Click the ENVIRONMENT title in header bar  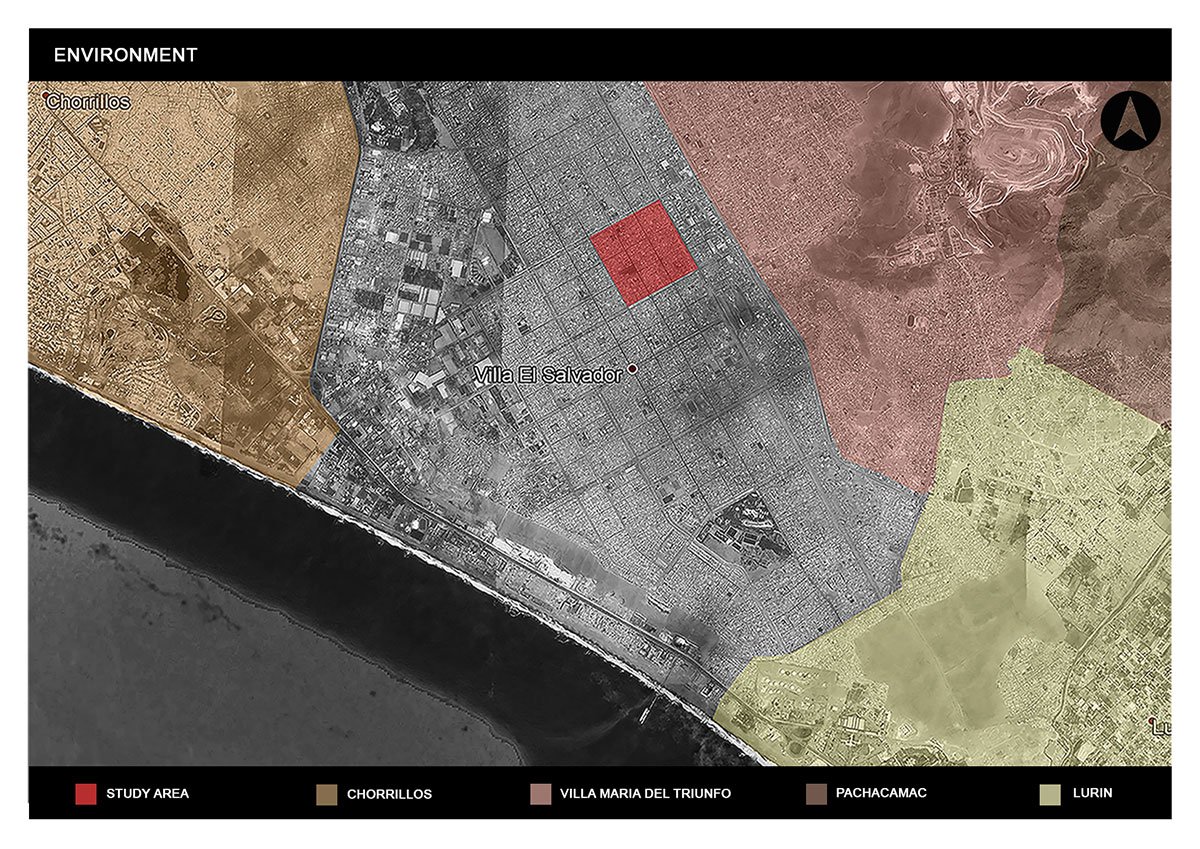point(125,55)
